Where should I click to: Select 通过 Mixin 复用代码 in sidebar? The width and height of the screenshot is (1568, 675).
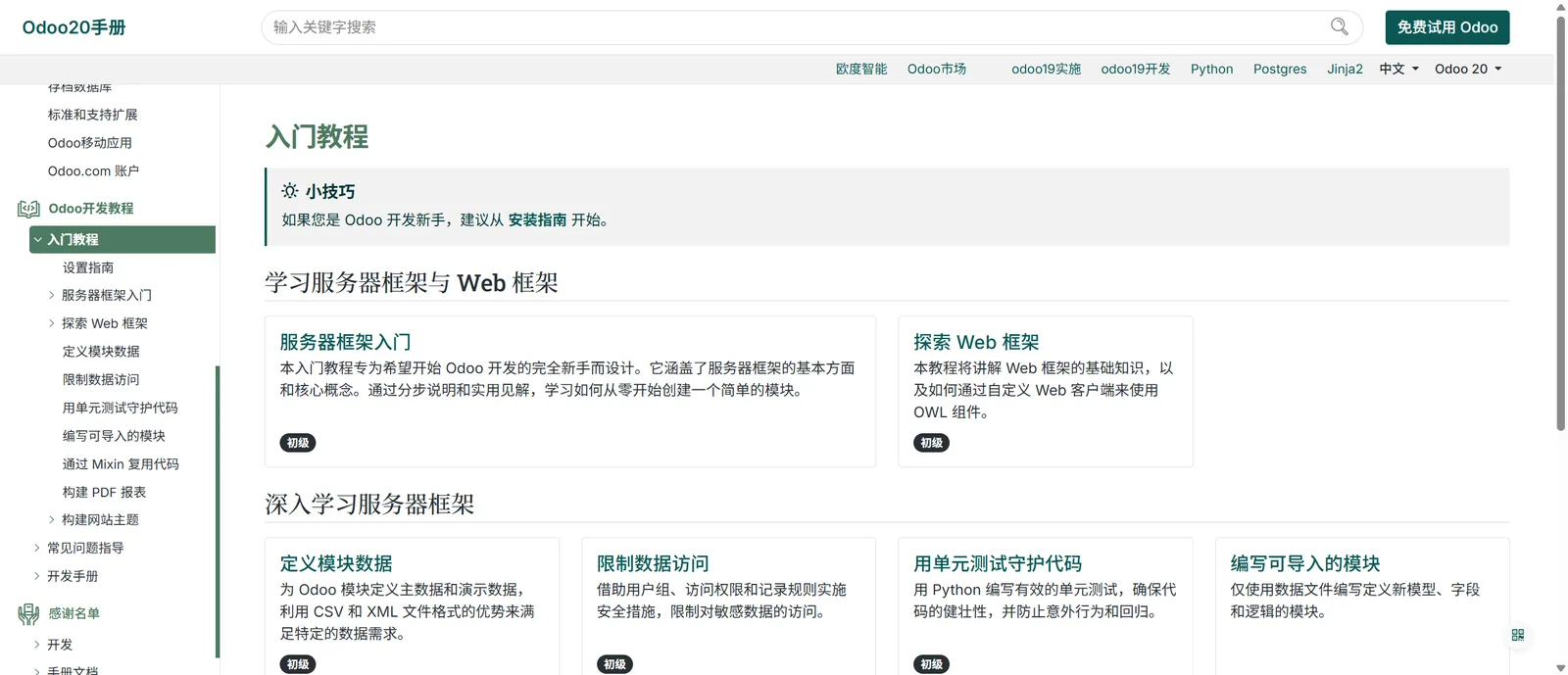(x=121, y=464)
